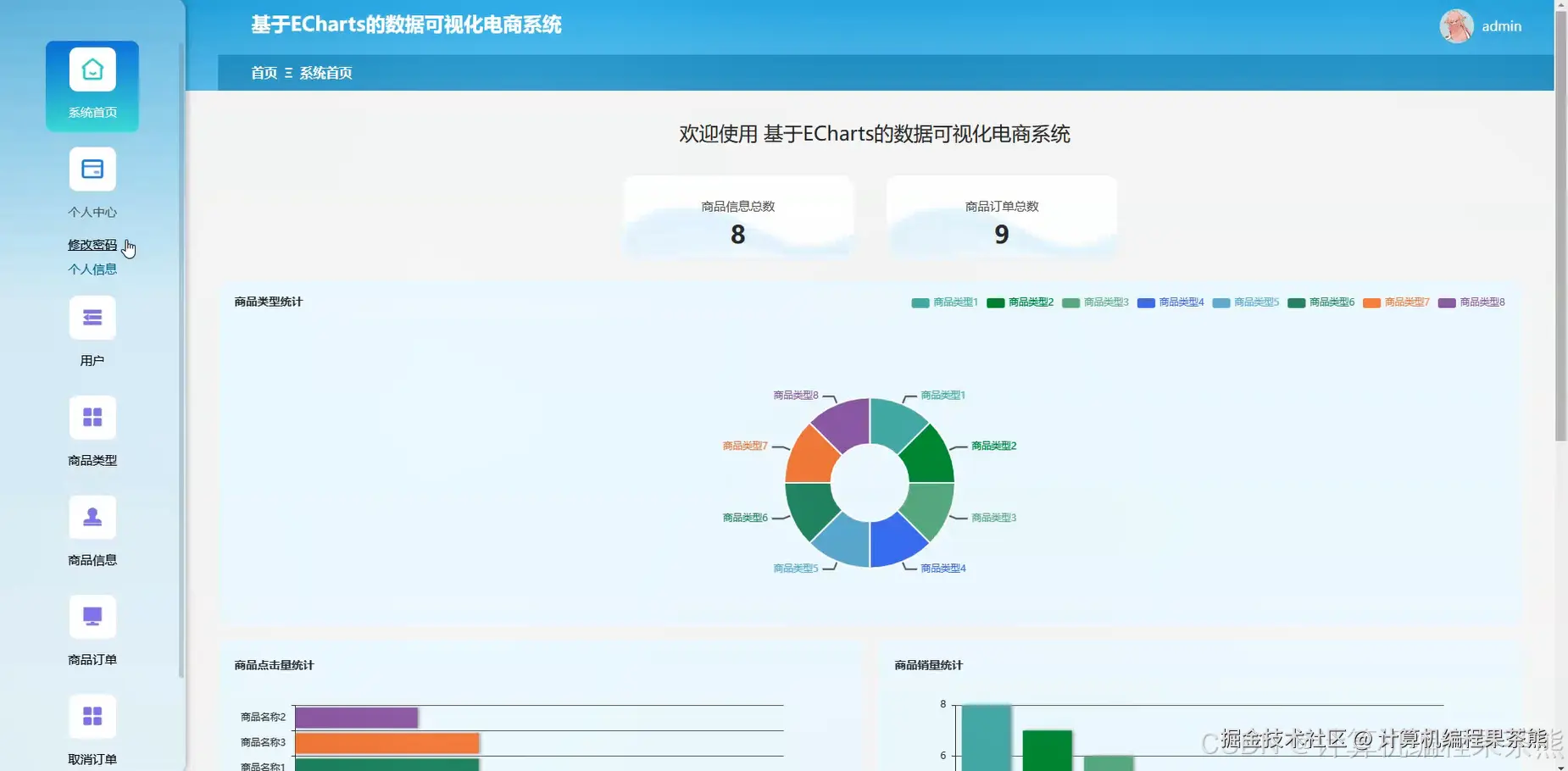This screenshot has width=1568, height=771.
Task: Click 系统首页 in the breadcrumb
Action: coord(325,73)
